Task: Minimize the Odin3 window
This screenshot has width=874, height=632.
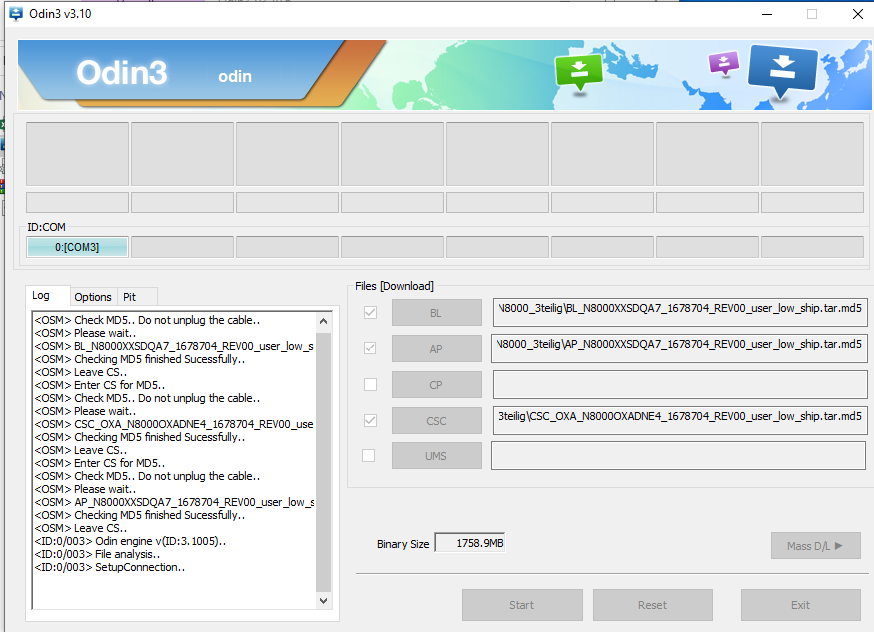Action: point(767,14)
